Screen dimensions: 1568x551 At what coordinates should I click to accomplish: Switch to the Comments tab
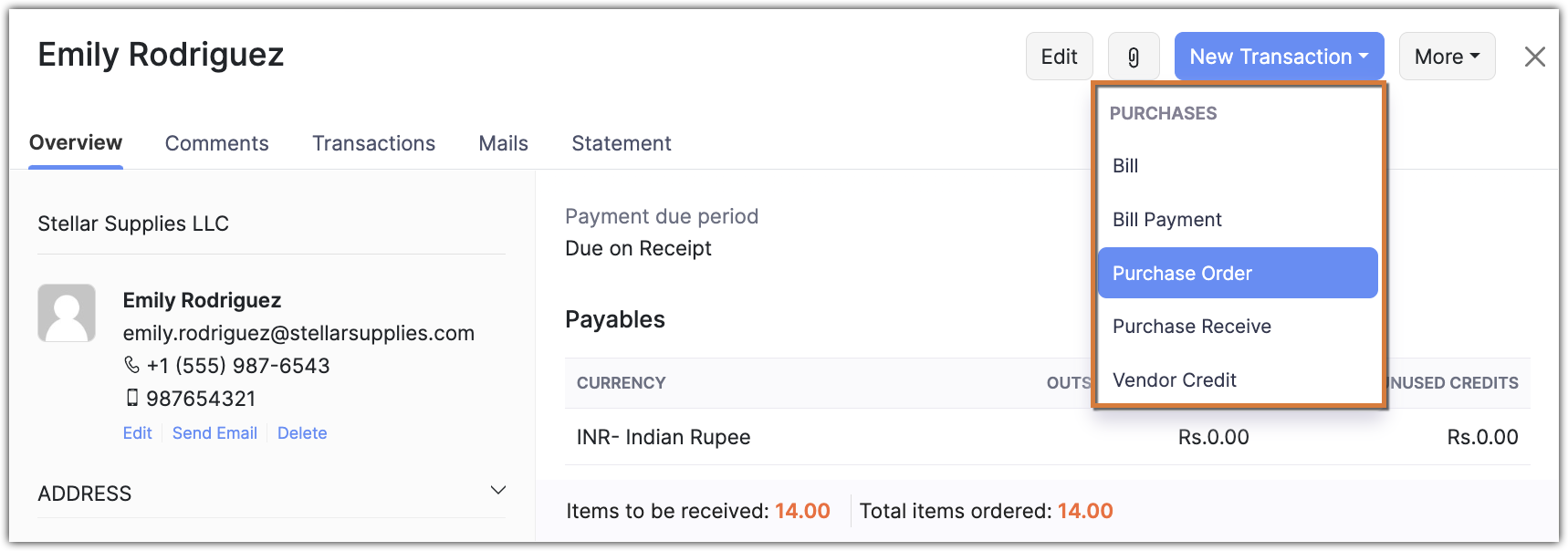pos(216,143)
